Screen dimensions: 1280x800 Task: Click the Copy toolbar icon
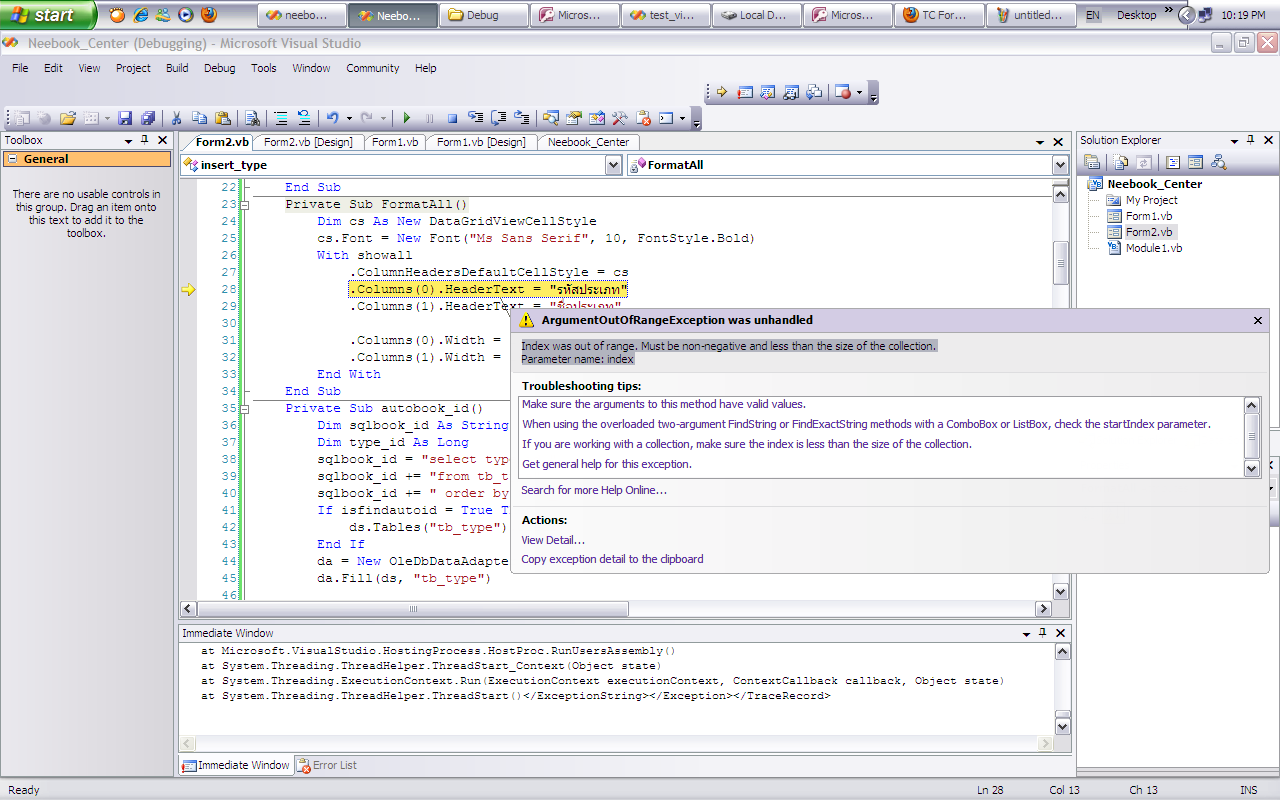pyautogui.click(x=199, y=118)
